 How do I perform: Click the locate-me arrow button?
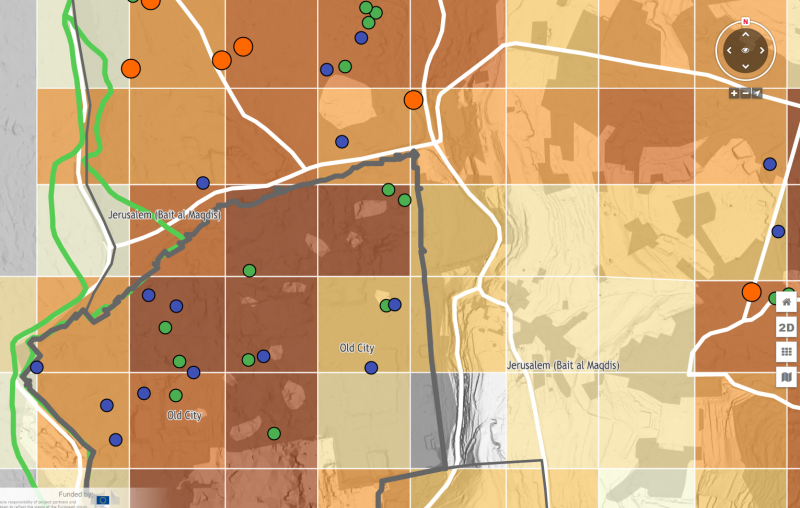click(x=757, y=93)
